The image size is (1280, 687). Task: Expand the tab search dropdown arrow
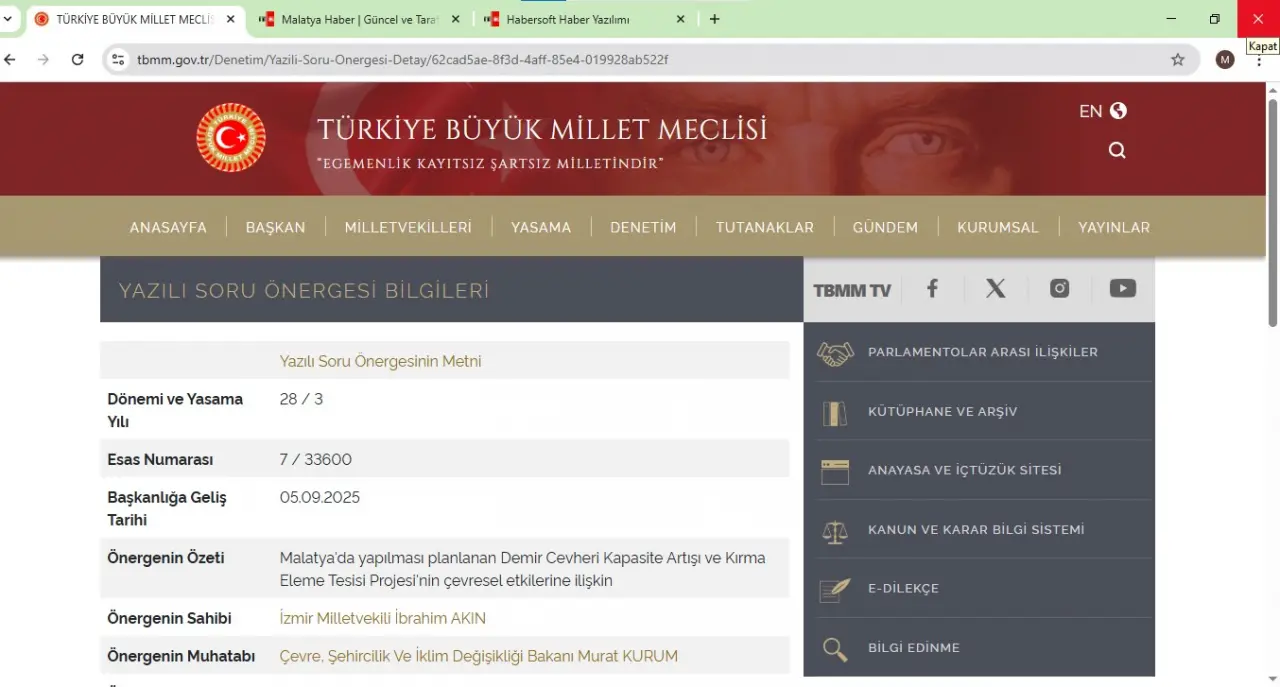tap(9, 19)
